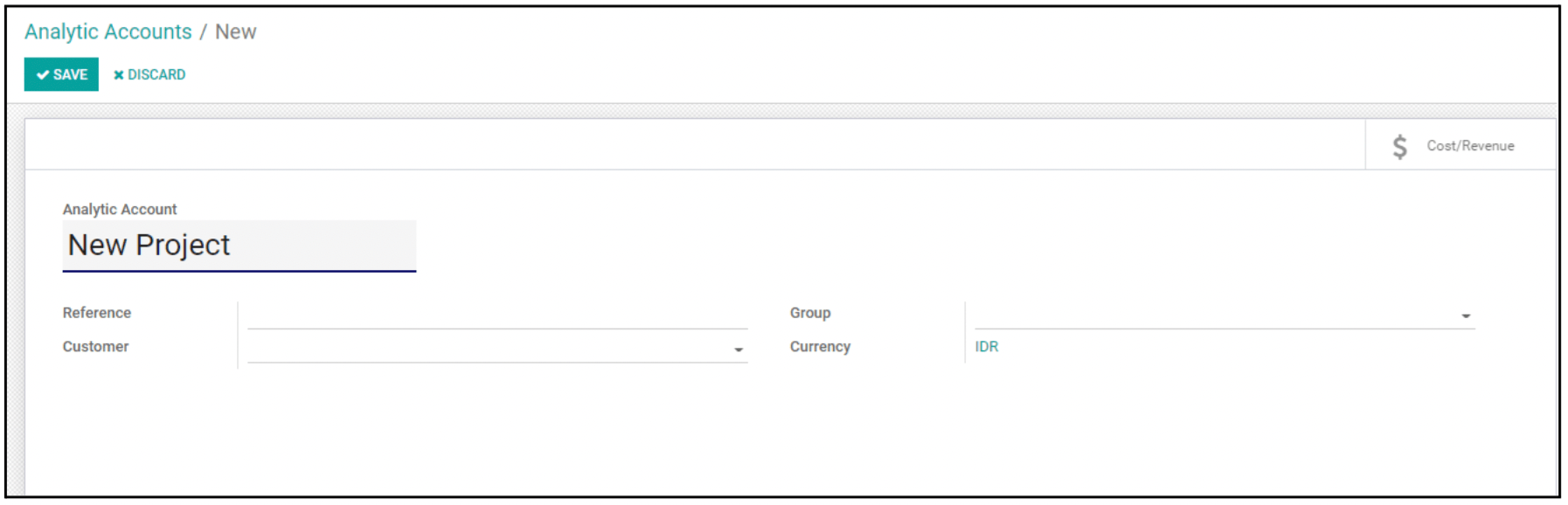1568x505 pixels.
Task: Go back to Analytic Accounts breadcrumb
Action: pos(108,31)
